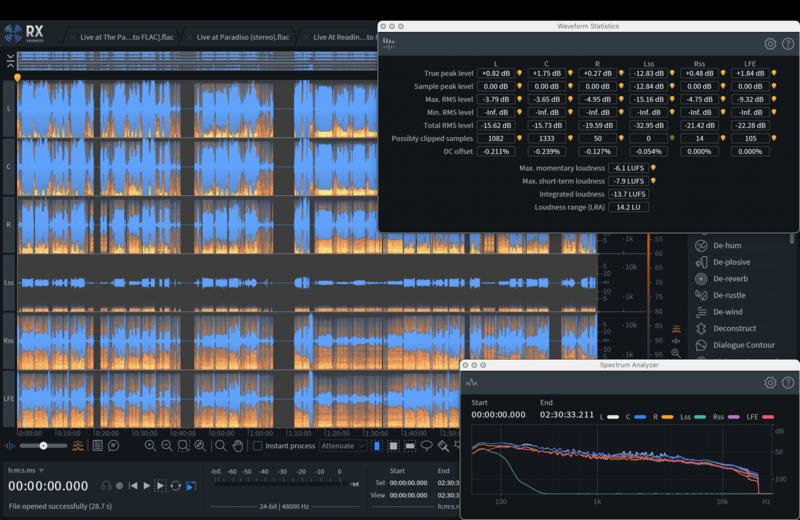Open the Attenuate mode dropdown
Viewport: 800px width, 520px height.
341,445
